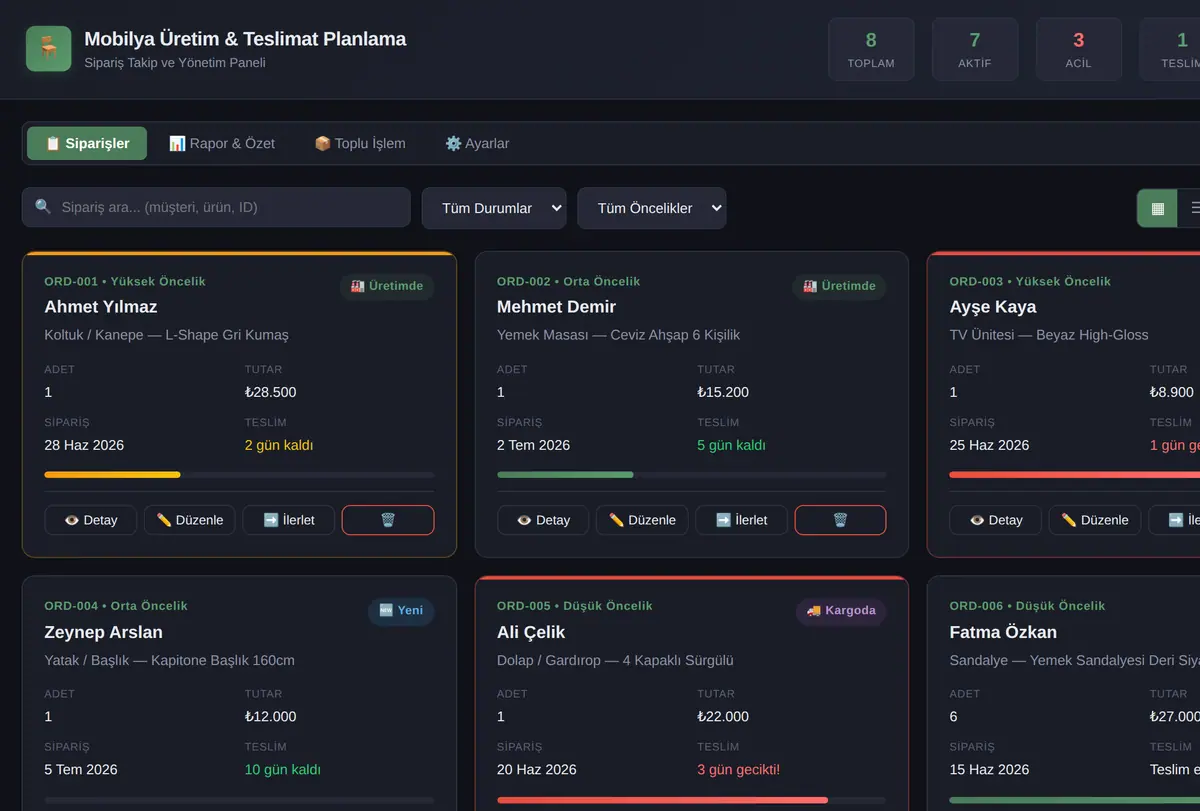
Task: View details of Ahmet Yılmaz's order
Action: (90, 520)
